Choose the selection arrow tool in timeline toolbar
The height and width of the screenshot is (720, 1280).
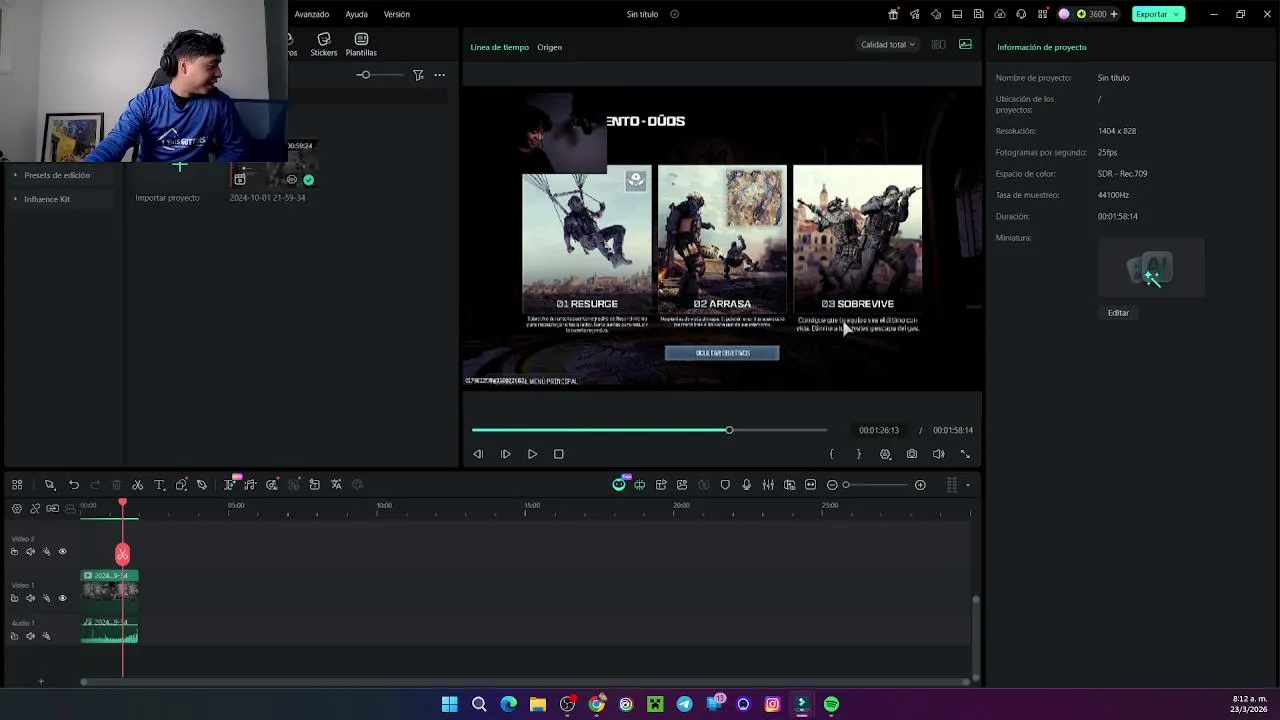tap(49, 485)
